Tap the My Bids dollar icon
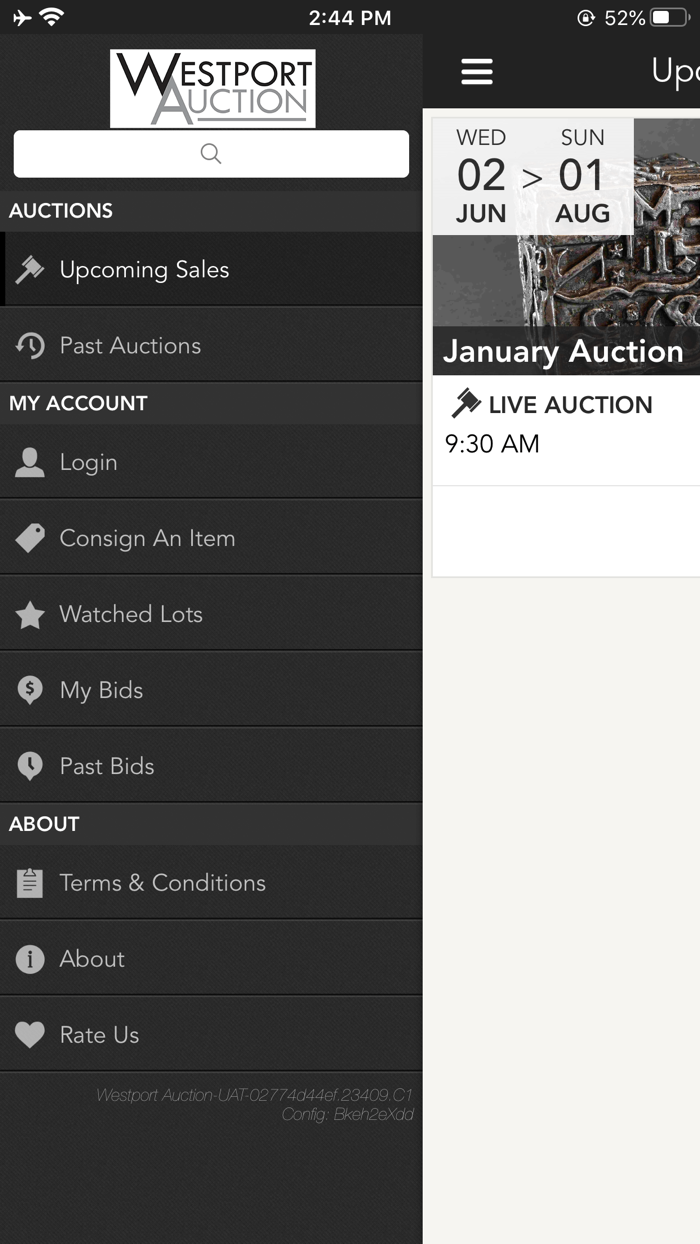The height and width of the screenshot is (1244, 700). pyautogui.click(x=30, y=689)
